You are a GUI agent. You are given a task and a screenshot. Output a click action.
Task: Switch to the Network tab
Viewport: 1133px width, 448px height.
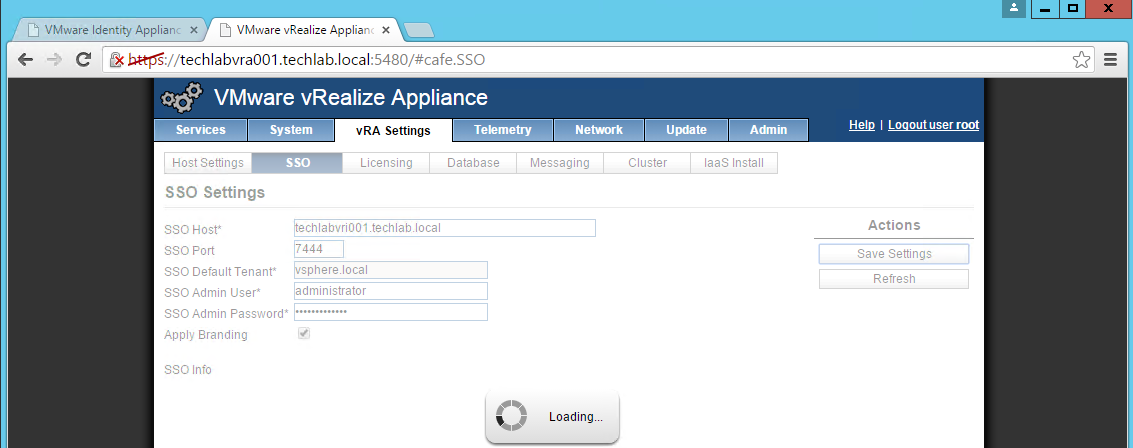pos(599,130)
